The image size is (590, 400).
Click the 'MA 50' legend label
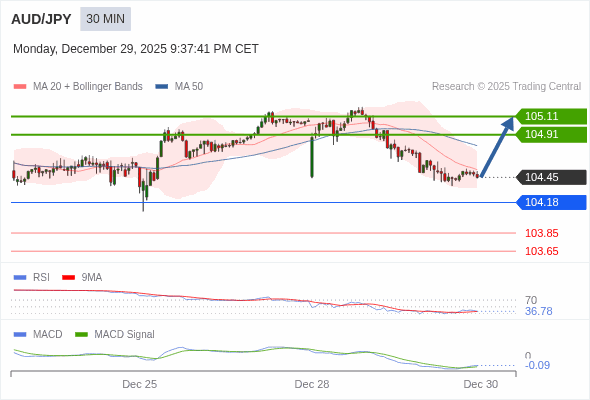click(x=189, y=87)
